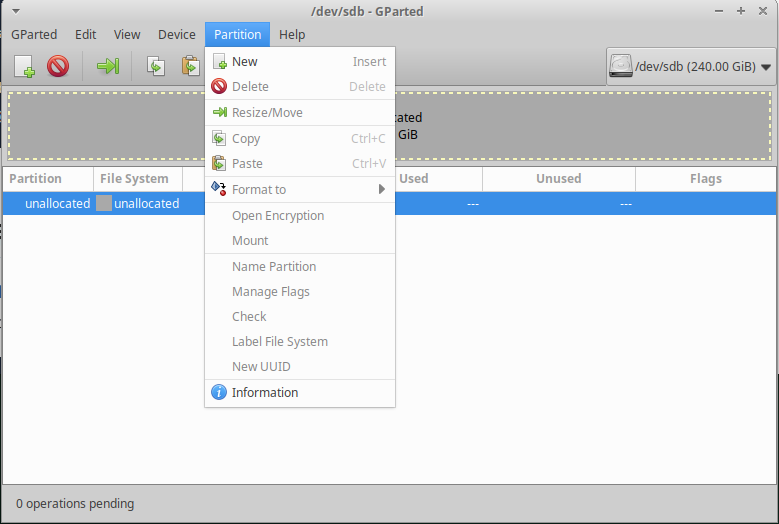Open window menu arrow in title bar
Image resolution: width=779 pixels, height=524 pixels.
pos(16,11)
